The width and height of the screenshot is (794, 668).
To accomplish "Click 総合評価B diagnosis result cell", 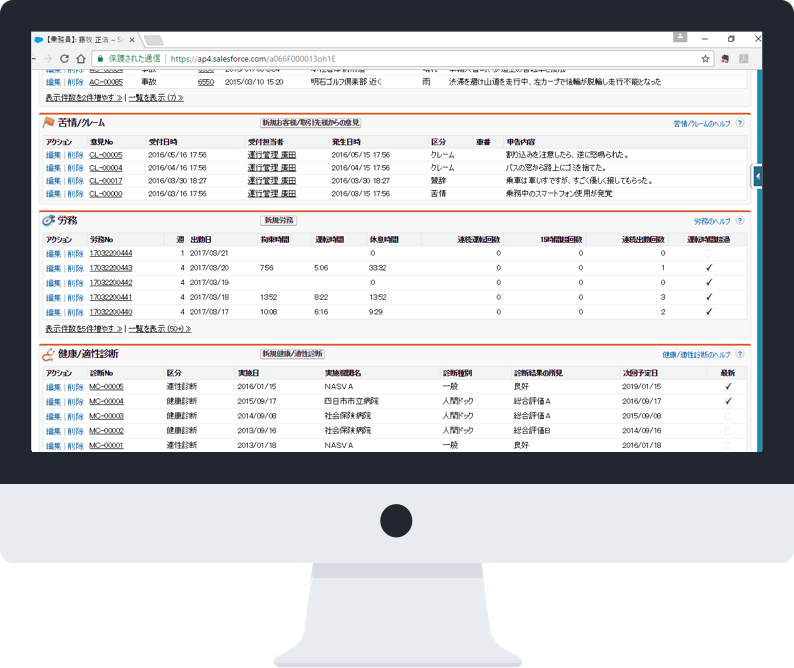I will tap(532, 430).
